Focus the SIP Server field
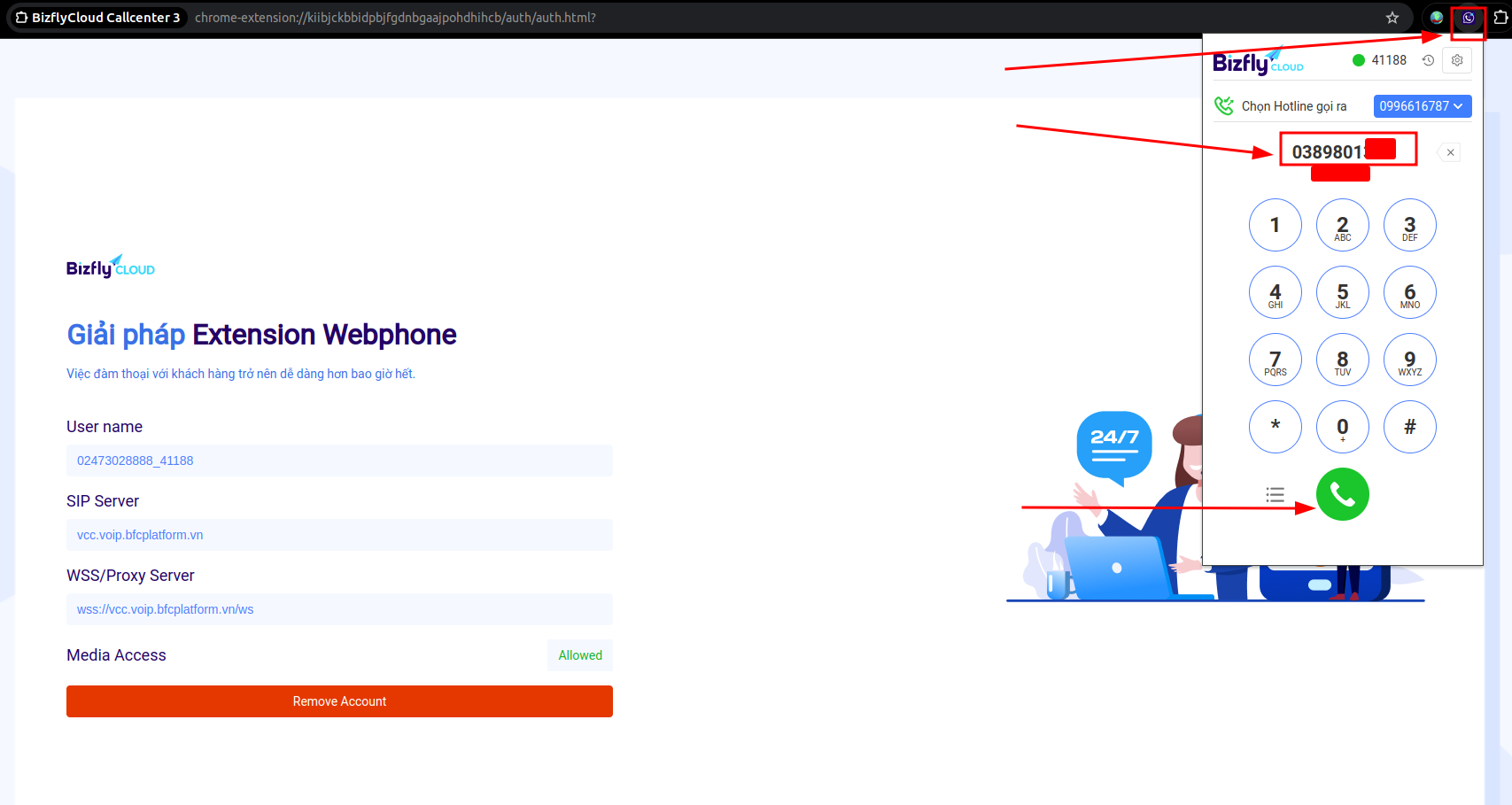 pyautogui.click(x=339, y=535)
